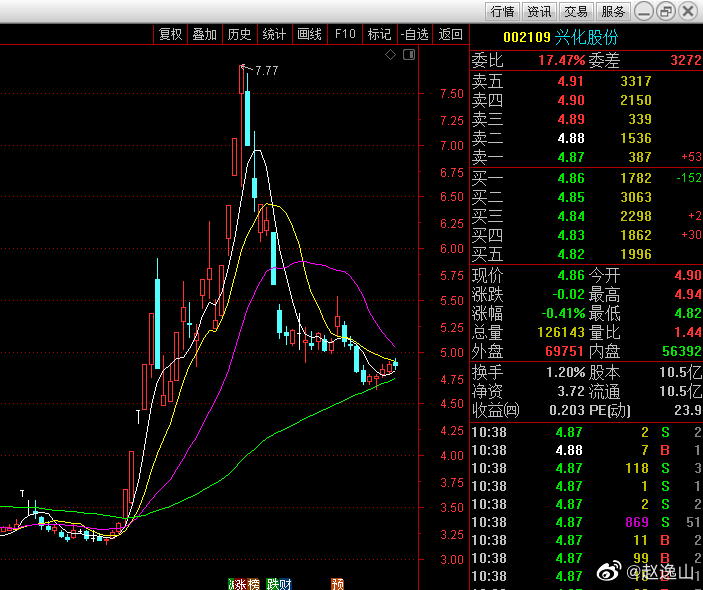This screenshot has width=703, height=590.
Task: Click the 外盘 value 69751
Action: tap(564, 351)
